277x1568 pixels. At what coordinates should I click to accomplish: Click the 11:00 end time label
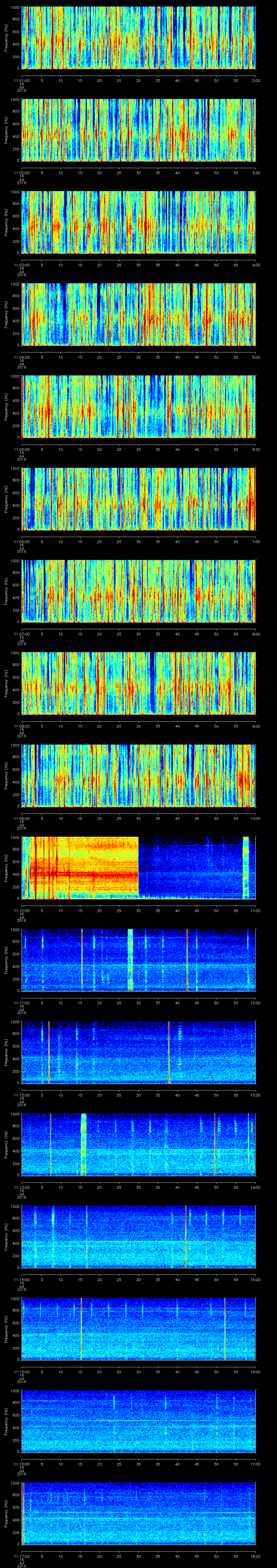click(255, 910)
